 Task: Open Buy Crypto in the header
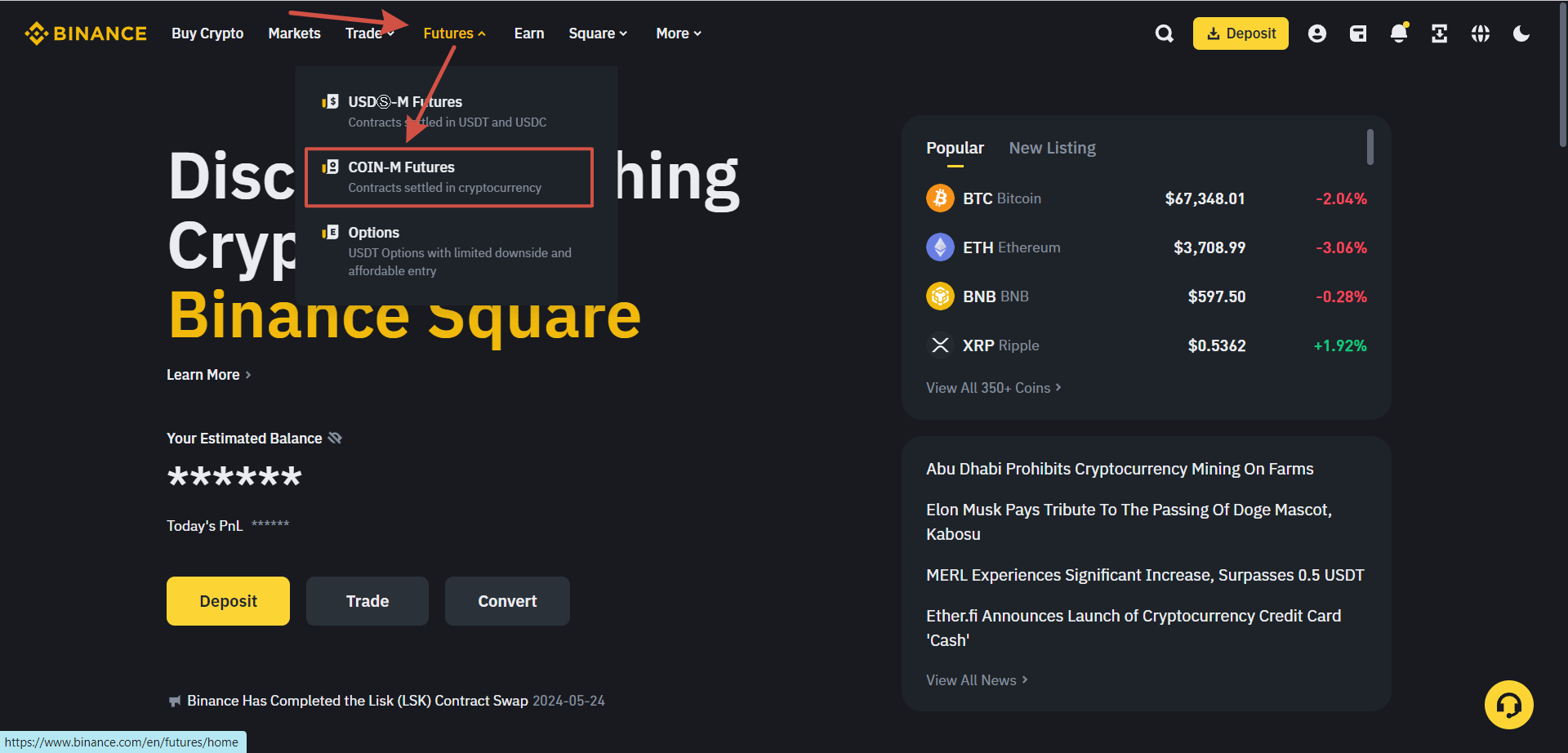207,33
